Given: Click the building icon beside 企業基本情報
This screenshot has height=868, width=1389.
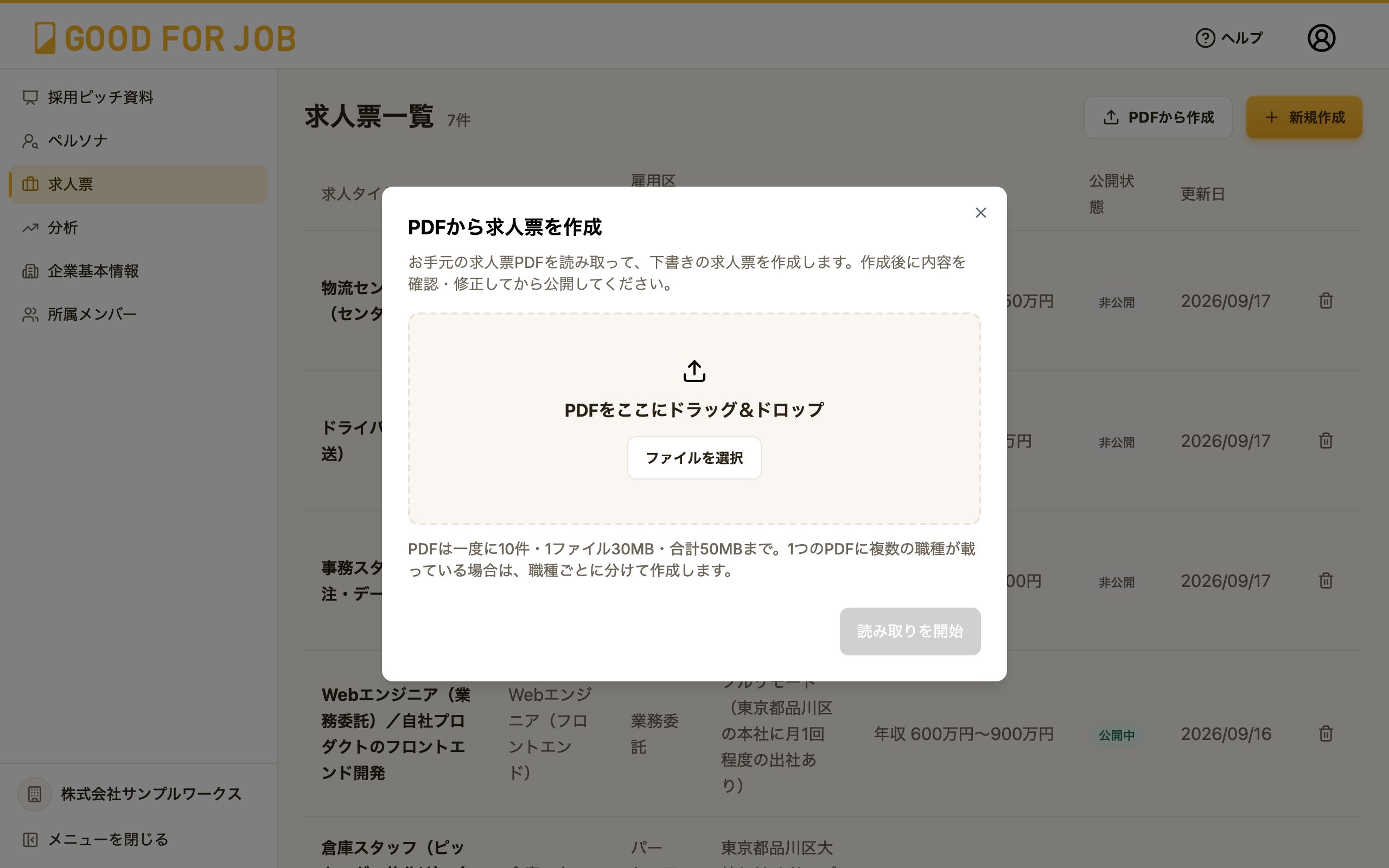Looking at the screenshot, I should click(30, 271).
